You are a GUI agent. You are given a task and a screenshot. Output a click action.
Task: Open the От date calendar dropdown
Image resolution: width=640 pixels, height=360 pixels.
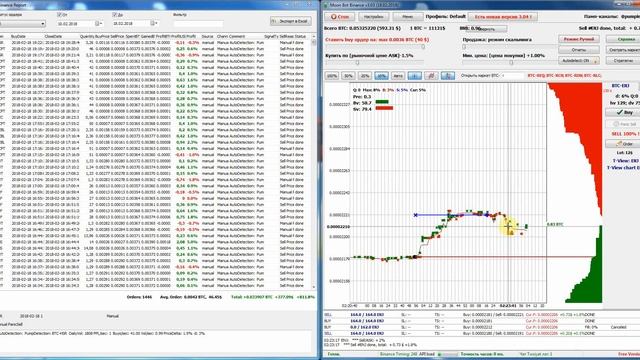pos(98,24)
